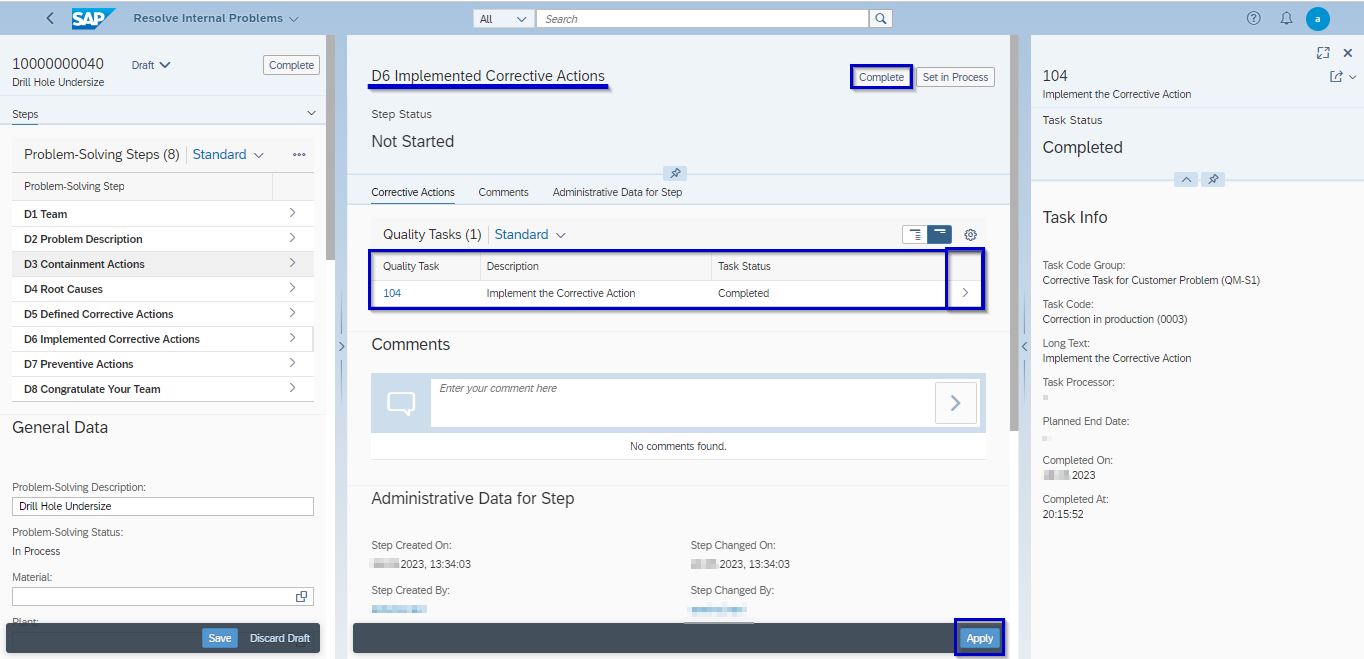The width and height of the screenshot is (1364, 659).
Task: Open the Draft status dropdown
Action: tap(150, 64)
